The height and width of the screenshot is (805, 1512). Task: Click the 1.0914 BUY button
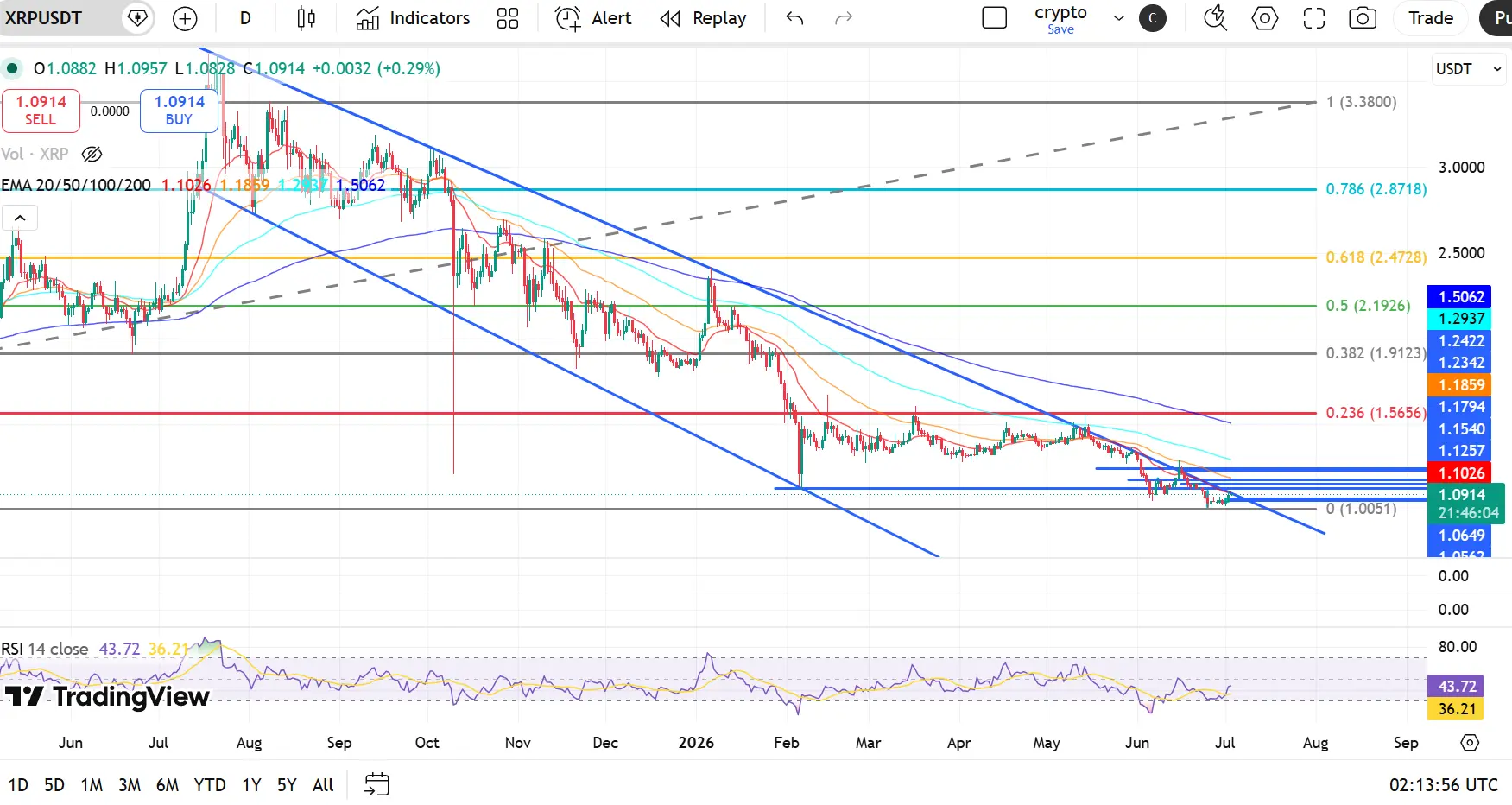tap(179, 111)
